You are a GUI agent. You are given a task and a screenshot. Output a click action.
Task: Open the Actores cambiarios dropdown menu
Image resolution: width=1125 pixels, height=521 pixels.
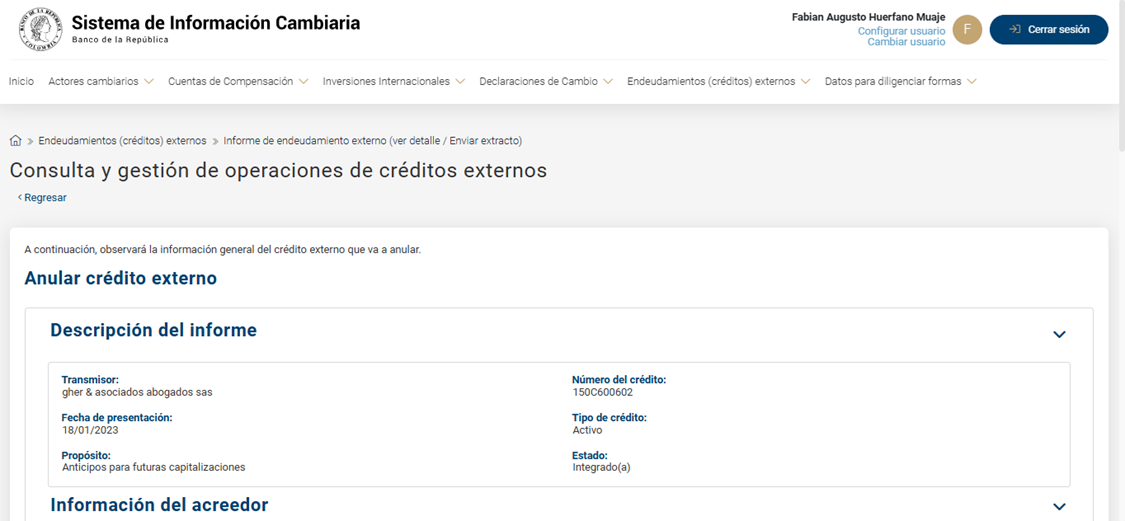[x=100, y=82]
